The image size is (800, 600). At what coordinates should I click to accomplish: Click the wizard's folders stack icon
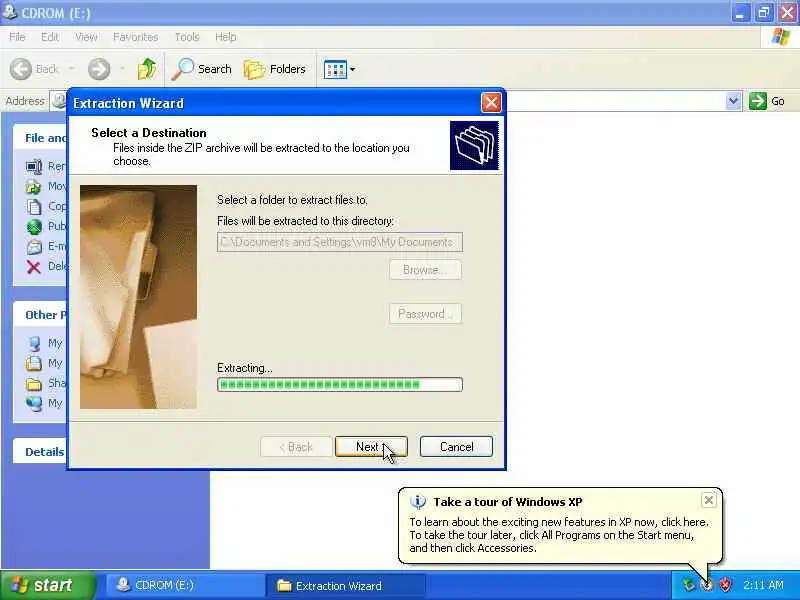tap(474, 145)
